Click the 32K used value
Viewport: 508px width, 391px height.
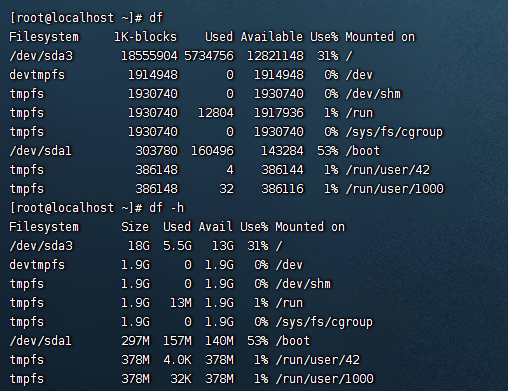(181, 379)
